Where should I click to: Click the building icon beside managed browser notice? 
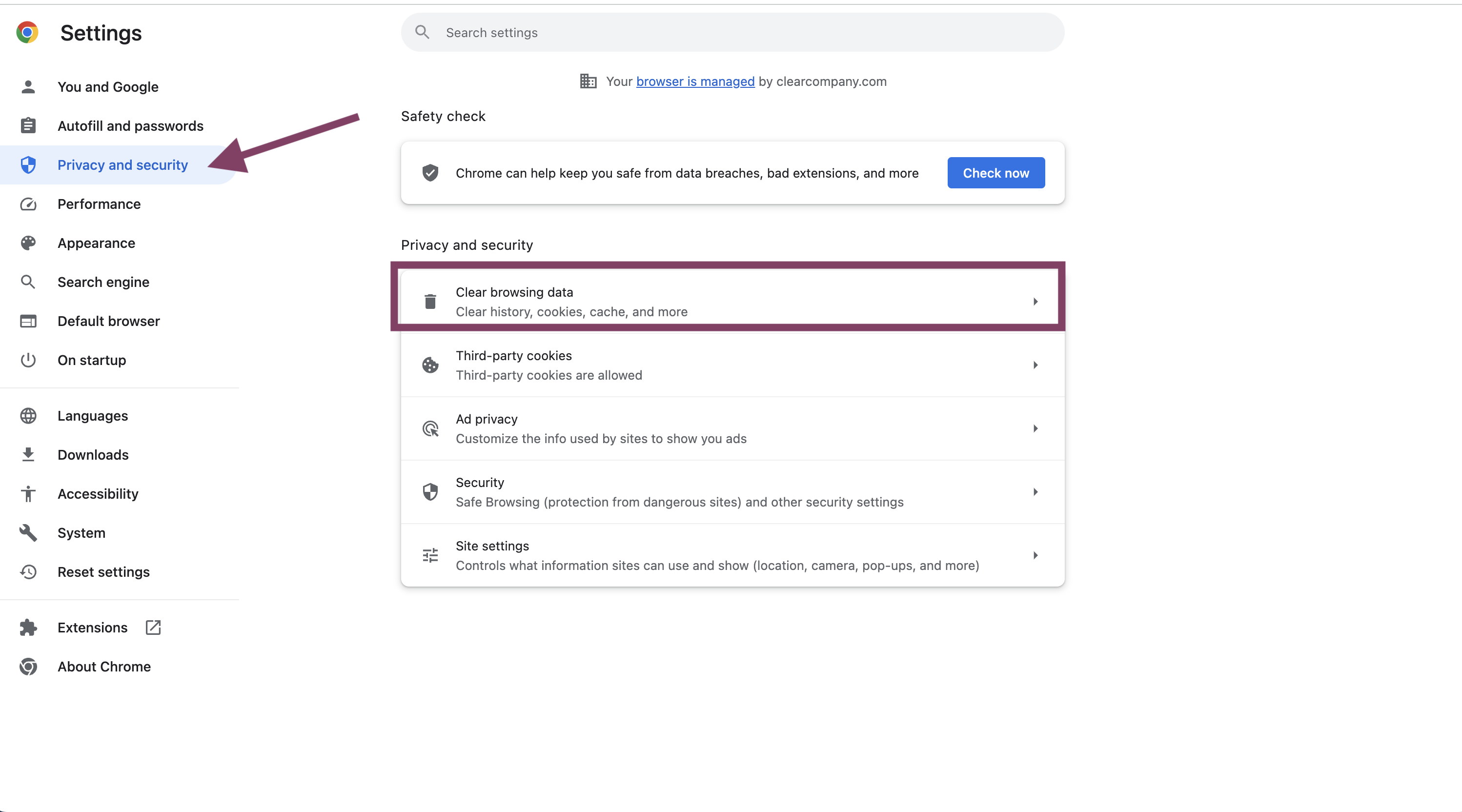point(588,81)
